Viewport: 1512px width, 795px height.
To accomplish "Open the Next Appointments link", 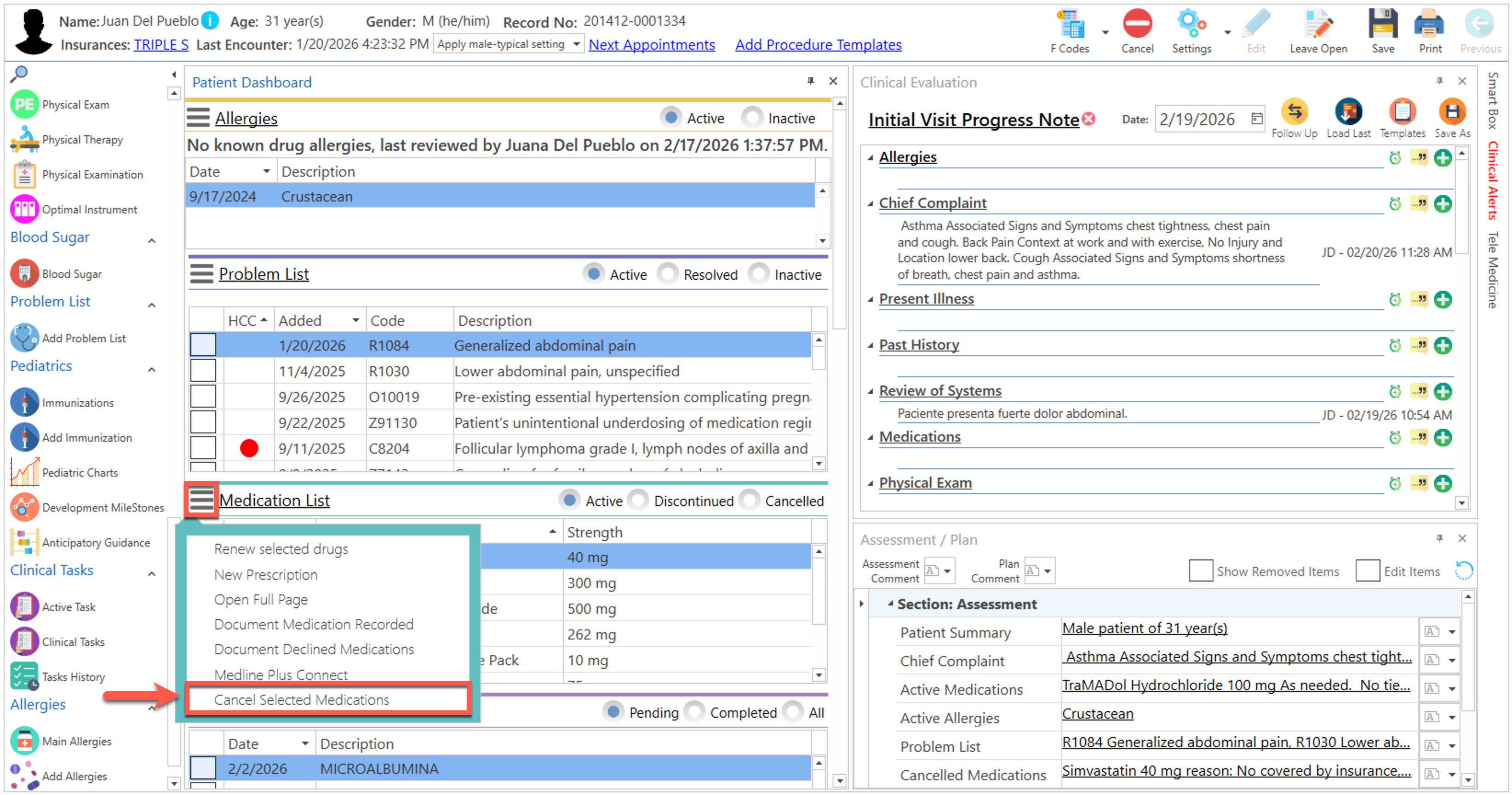I will pos(651,45).
